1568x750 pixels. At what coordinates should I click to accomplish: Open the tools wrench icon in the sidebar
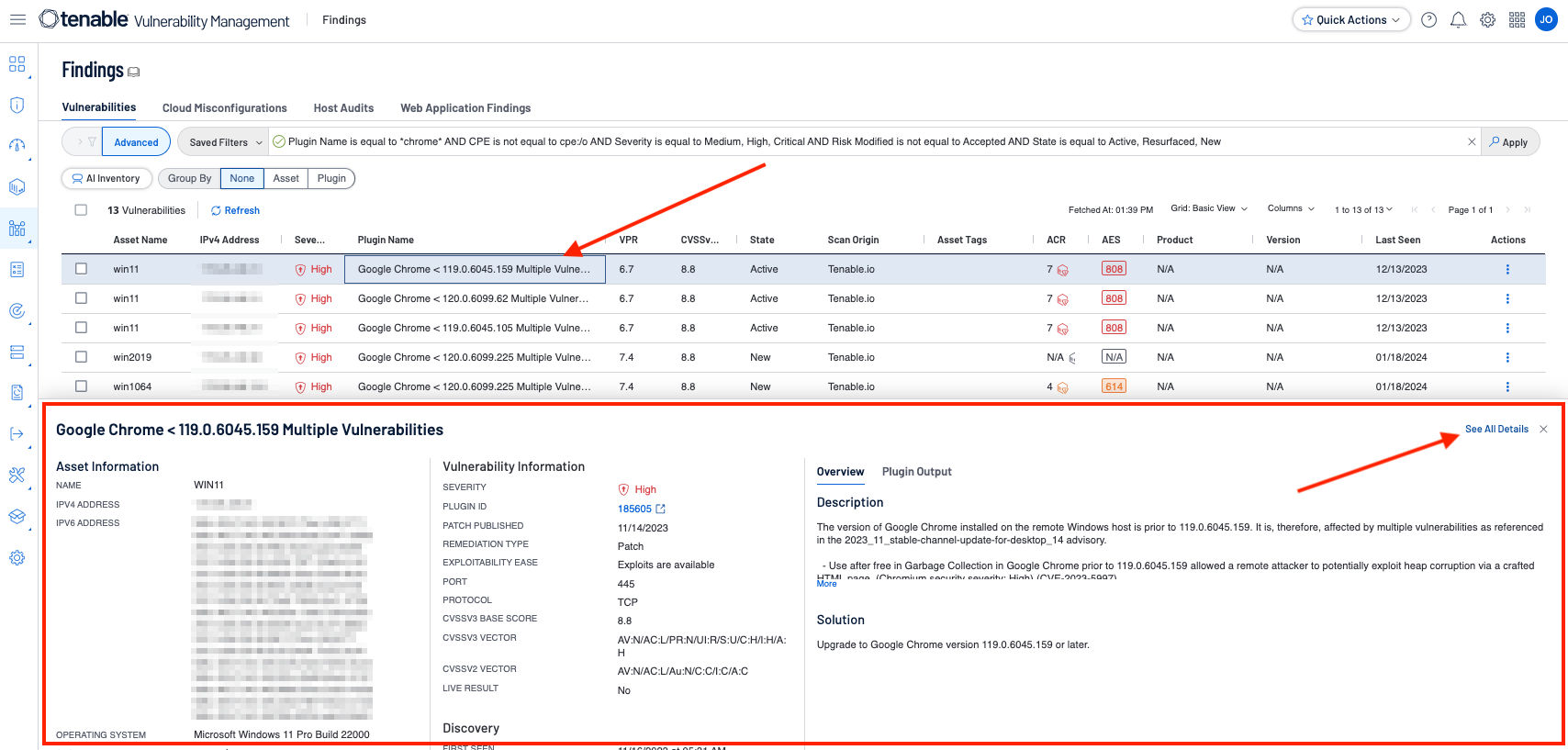click(x=17, y=475)
